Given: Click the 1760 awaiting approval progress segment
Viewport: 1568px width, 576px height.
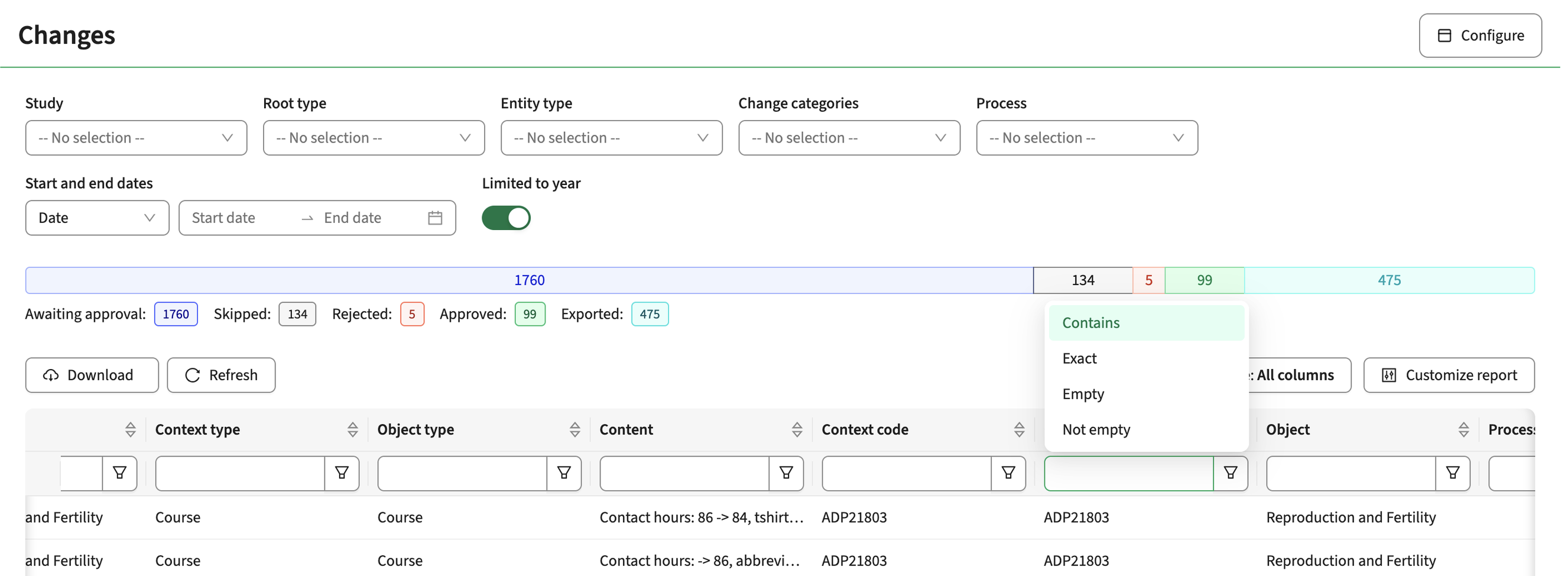Looking at the screenshot, I should point(529,280).
